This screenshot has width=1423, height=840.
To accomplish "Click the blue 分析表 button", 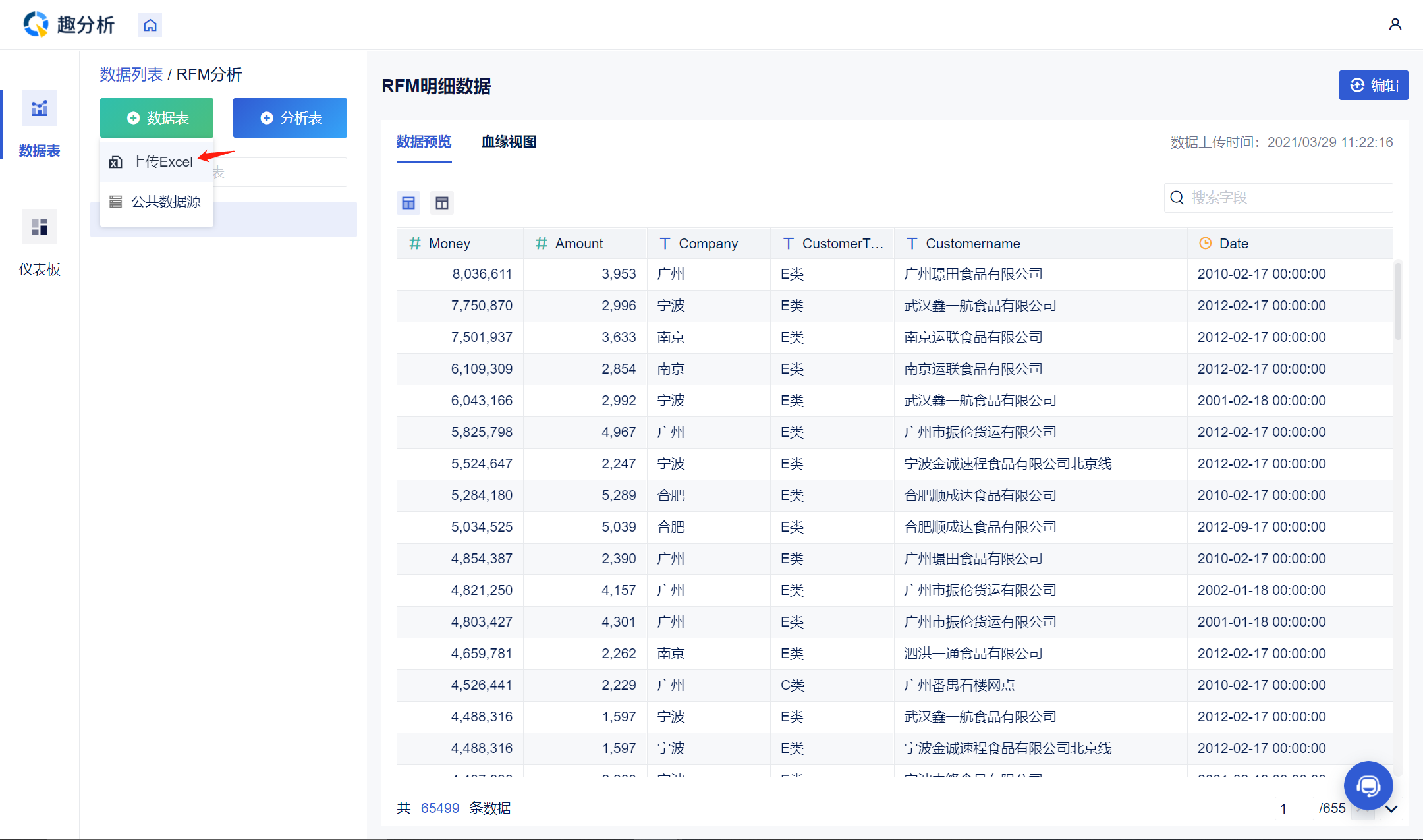I will [x=290, y=118].
